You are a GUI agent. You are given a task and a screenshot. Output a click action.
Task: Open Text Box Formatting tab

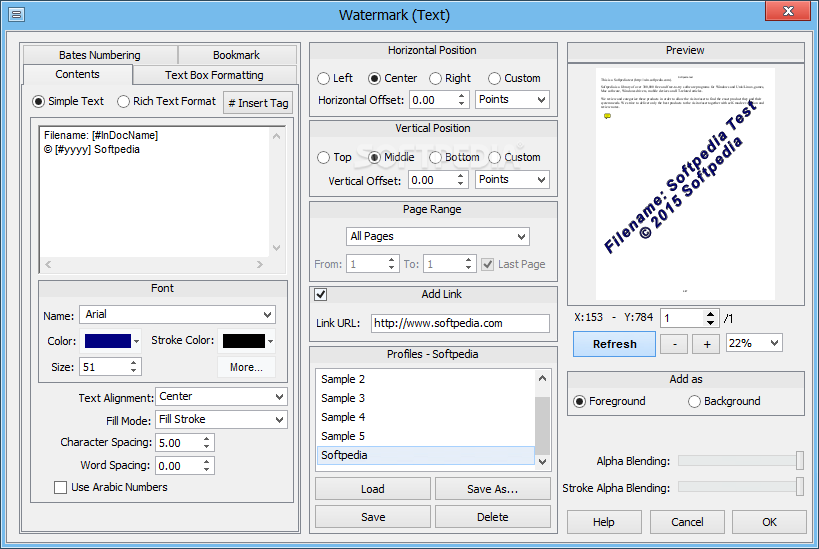pos(214,75)
